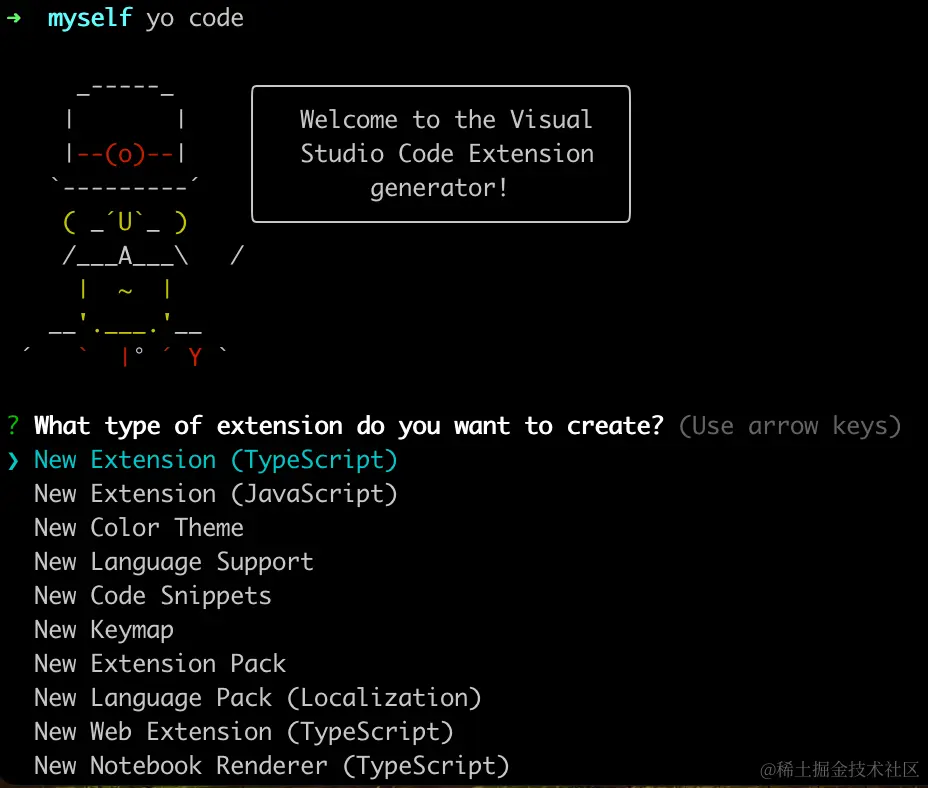928x788 pixels.
Task: Select New Extension Pack entry
Action: click(x=160, y=664)
